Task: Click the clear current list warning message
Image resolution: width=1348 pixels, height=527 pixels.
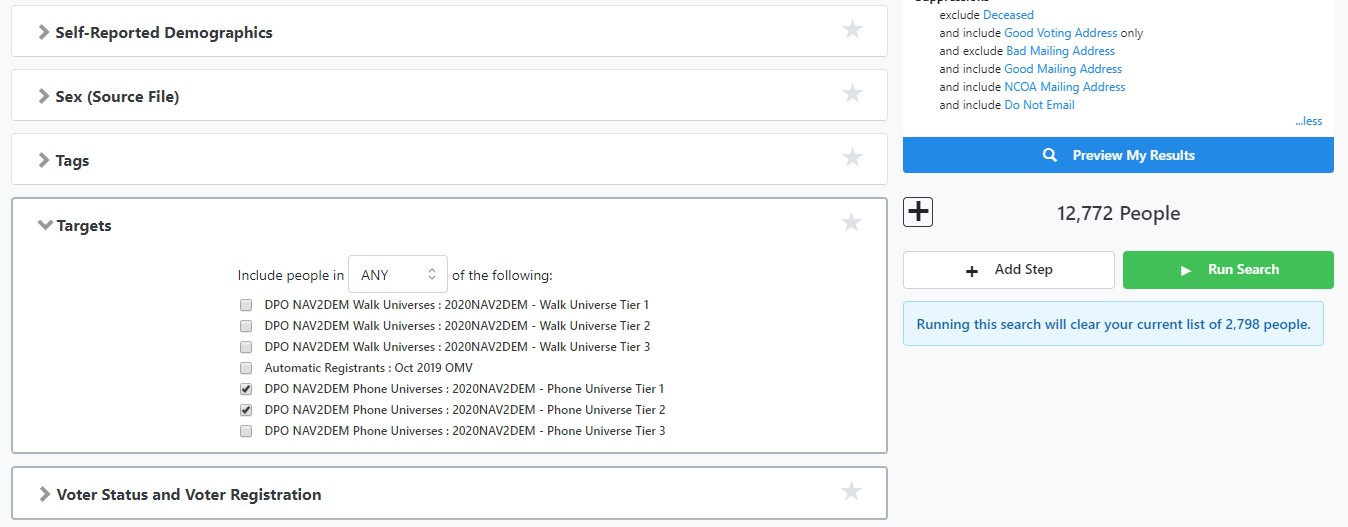Action: 1113,324
